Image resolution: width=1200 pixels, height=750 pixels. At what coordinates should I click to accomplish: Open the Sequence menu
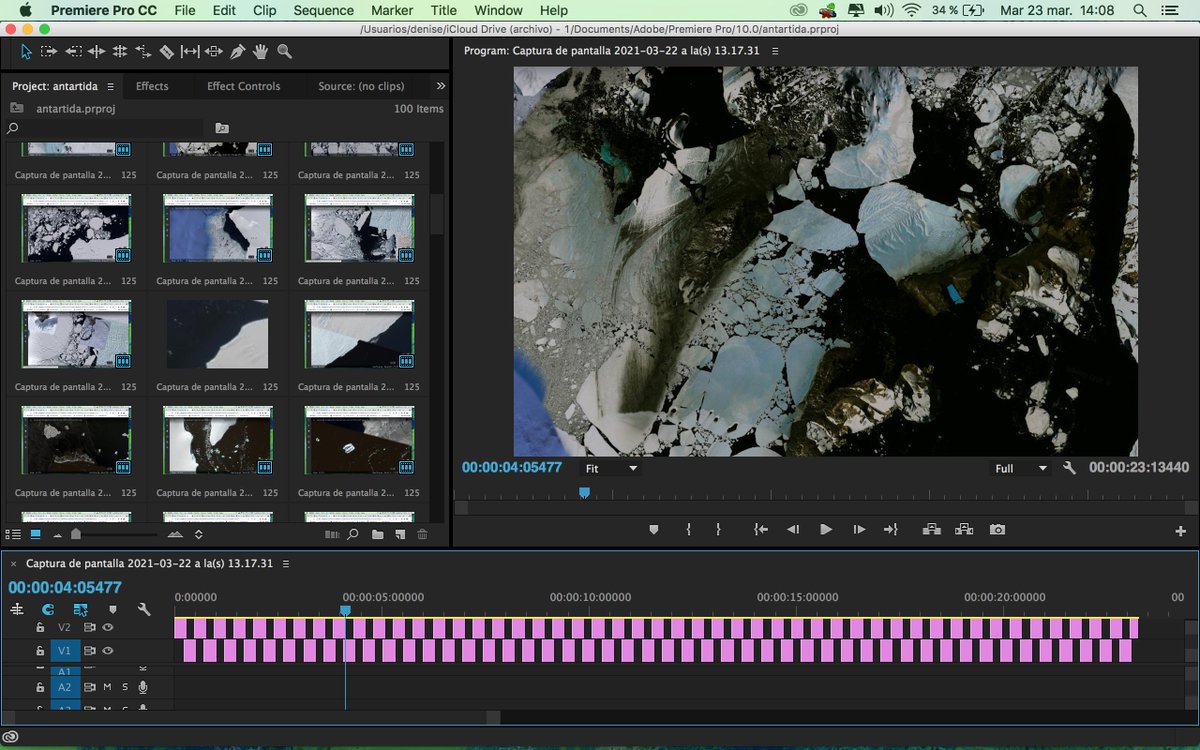tap(323, 10)
